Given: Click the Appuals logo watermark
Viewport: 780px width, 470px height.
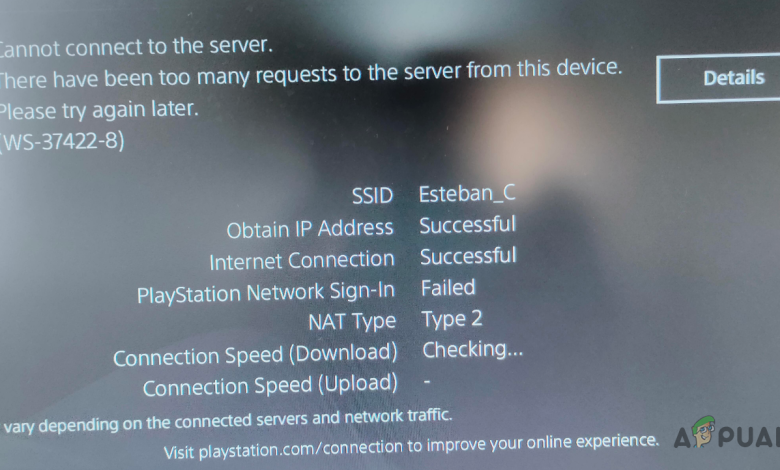Looking at the screenshot, I should (727, 434).
